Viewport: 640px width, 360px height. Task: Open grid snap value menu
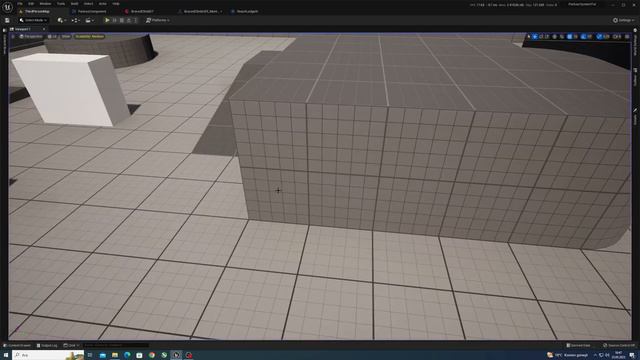(576, 37)
